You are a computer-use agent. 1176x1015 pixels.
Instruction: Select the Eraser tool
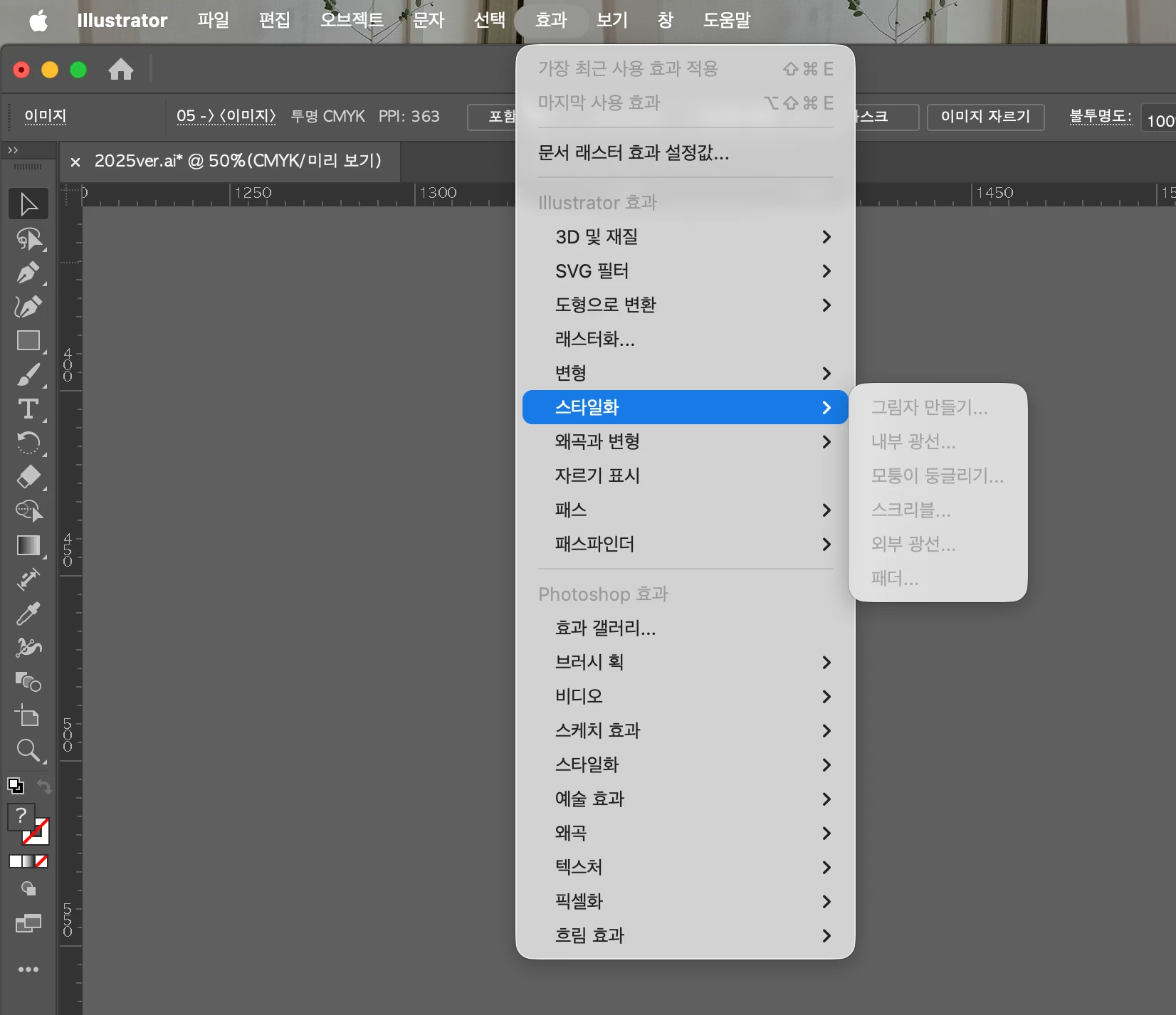coord(28,477)
